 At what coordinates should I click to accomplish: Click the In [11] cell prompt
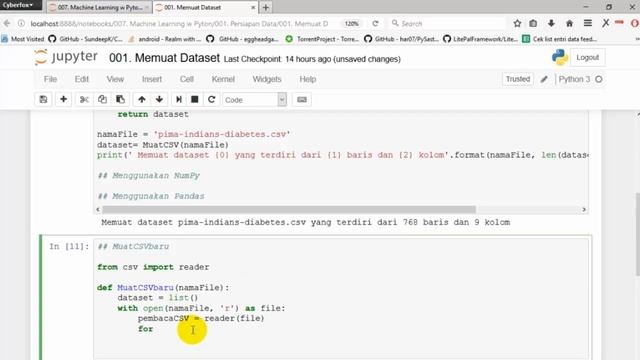tap(69, 247)
